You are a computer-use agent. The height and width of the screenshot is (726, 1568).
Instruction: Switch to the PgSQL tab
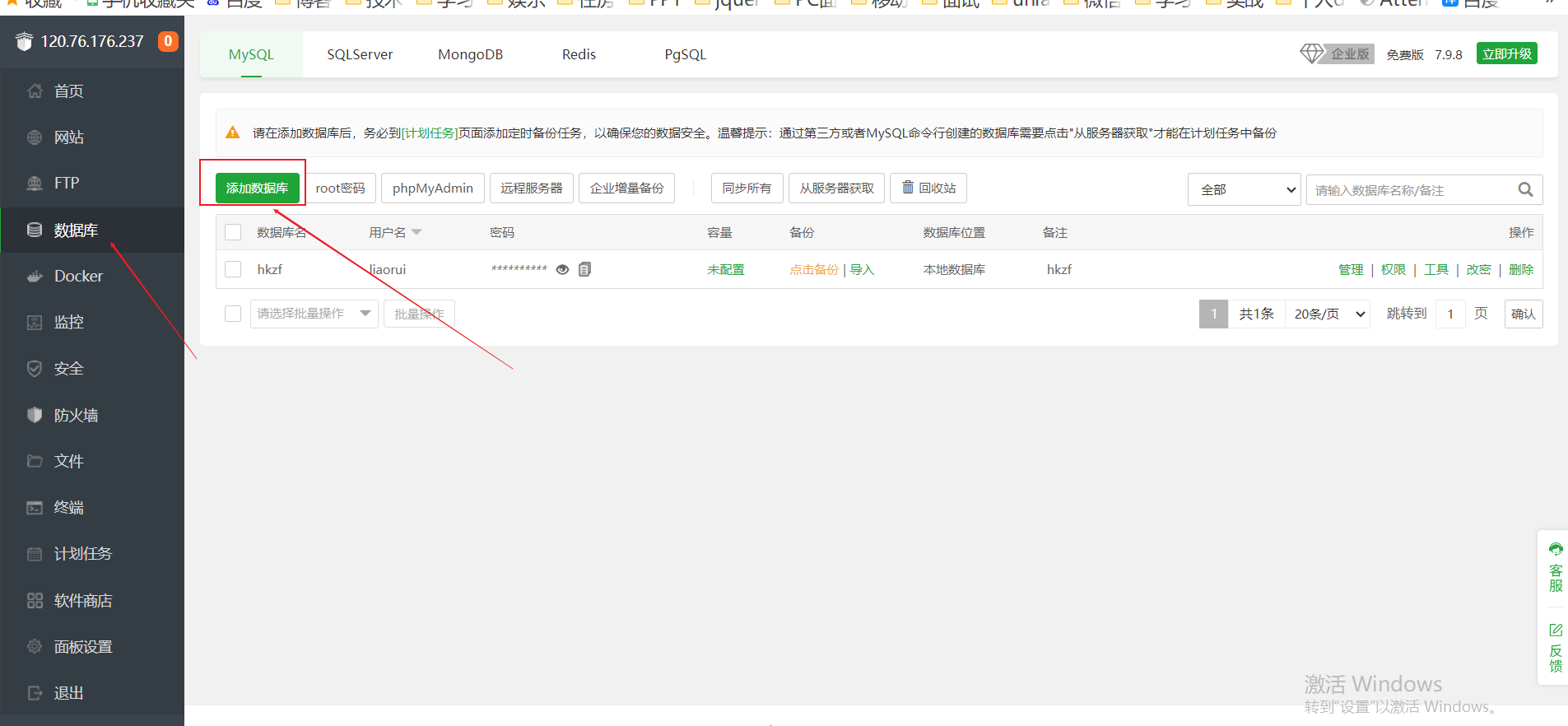[685, 54]
